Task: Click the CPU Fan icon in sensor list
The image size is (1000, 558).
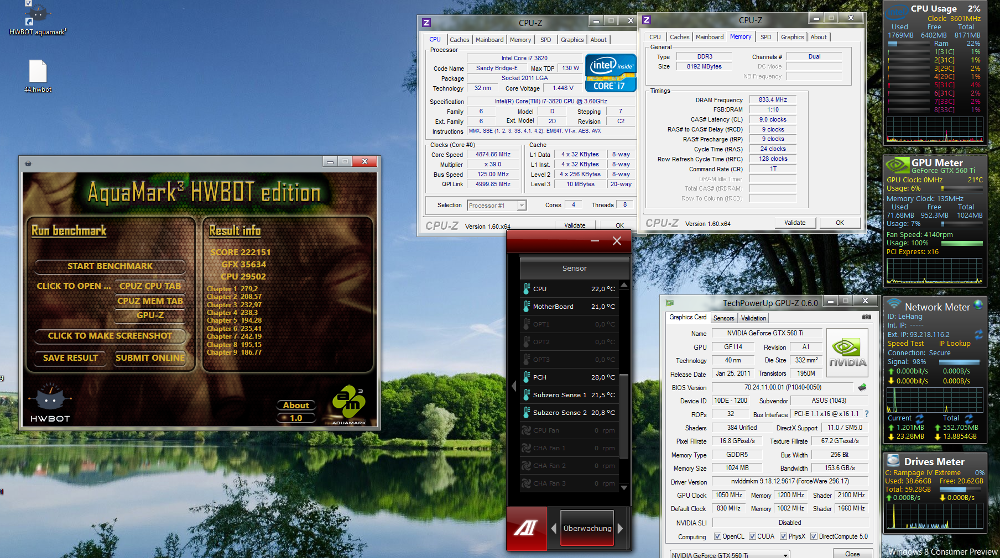Action: [526, 430]
